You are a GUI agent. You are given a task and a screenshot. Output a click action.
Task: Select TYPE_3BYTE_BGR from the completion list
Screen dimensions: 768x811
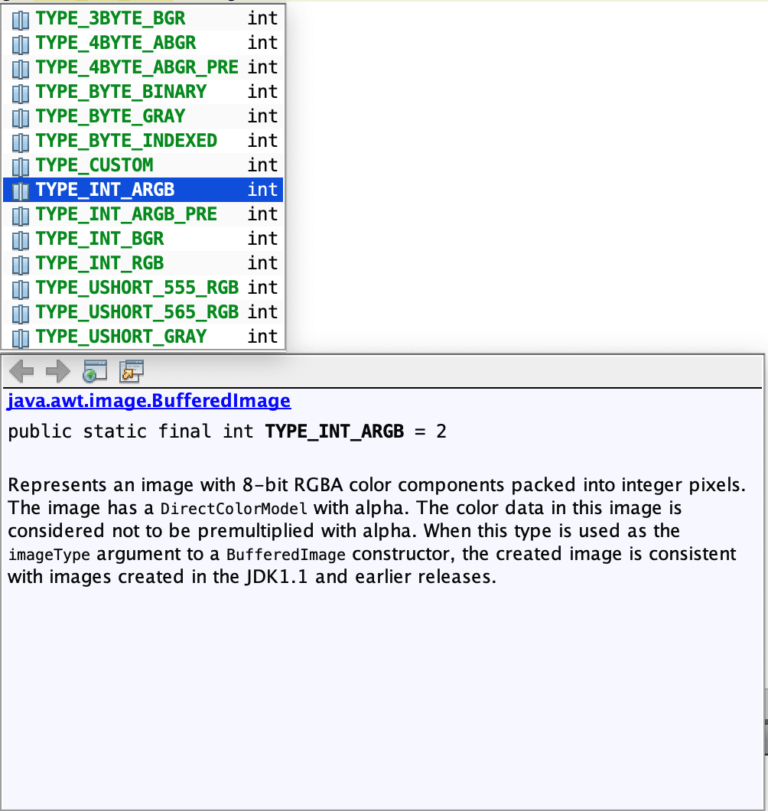coord(110,18)
